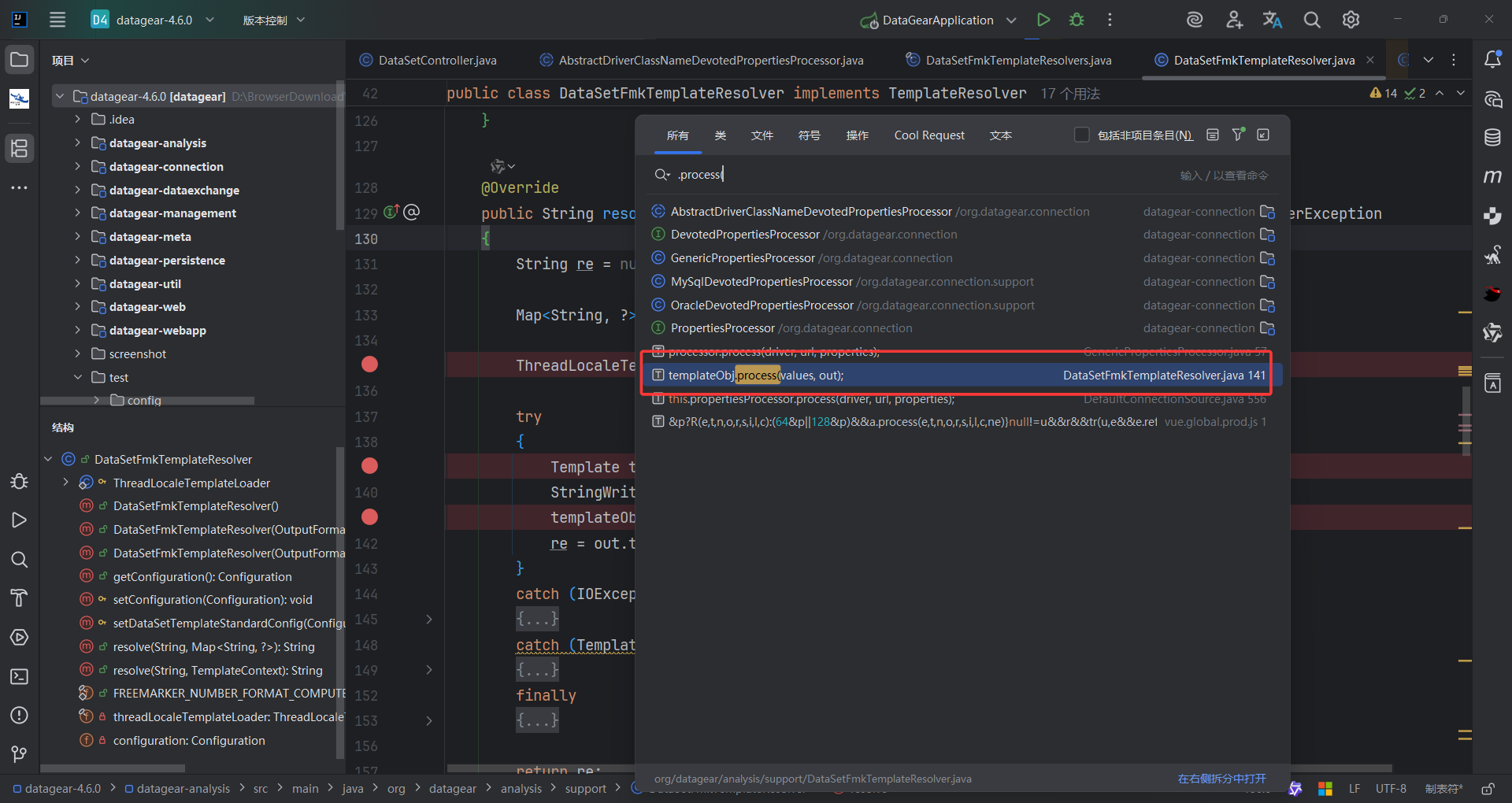Show the hidden editor tabs dropdown
The image size is (1512, 803).
(1428, 60)
